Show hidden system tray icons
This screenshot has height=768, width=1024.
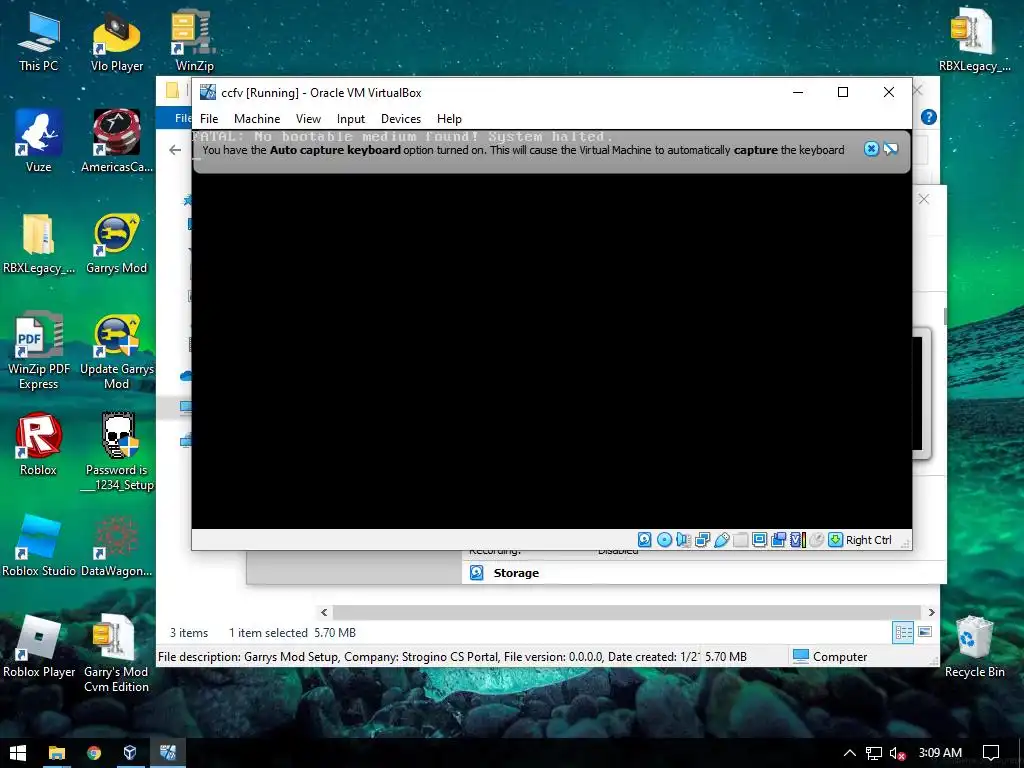click(x=850, y=753)
